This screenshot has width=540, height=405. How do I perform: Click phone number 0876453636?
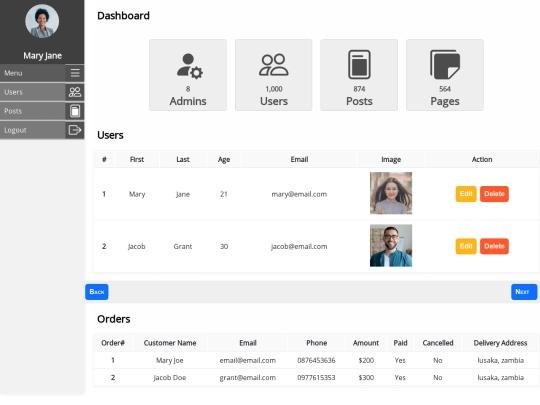point(316,361)
